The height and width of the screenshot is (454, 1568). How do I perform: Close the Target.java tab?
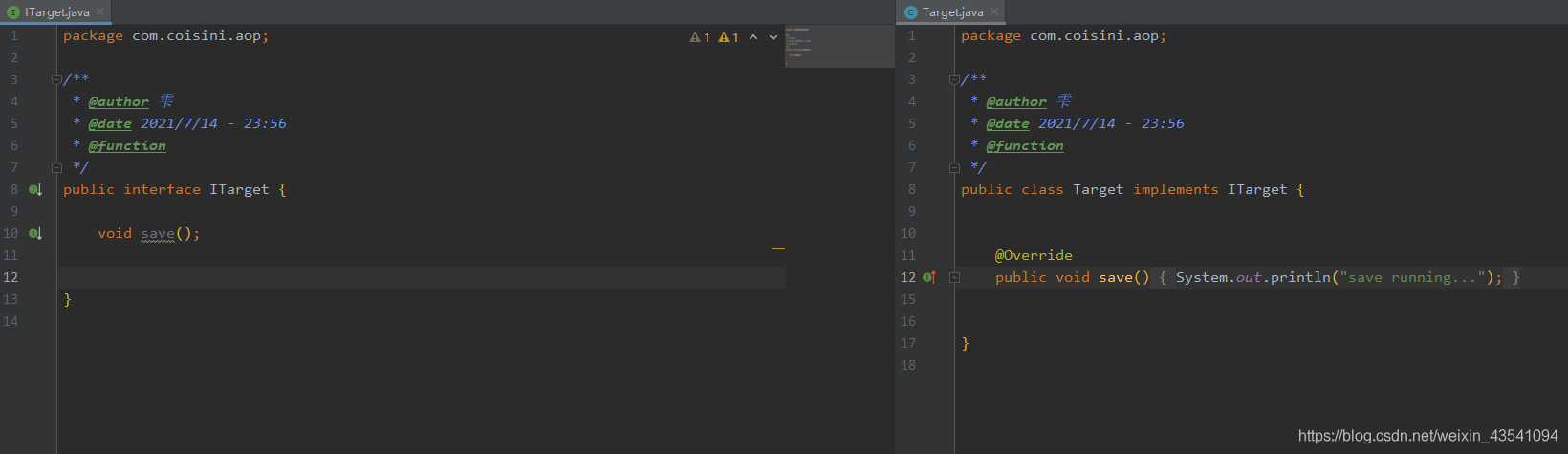pyautogui.click(x=994, y=12)
